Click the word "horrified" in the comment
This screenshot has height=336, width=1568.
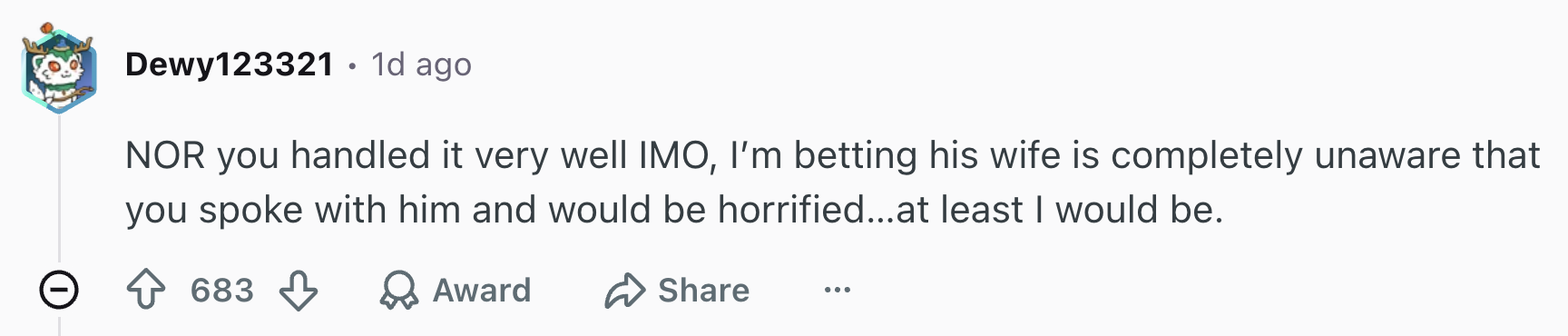click(791, 210)
